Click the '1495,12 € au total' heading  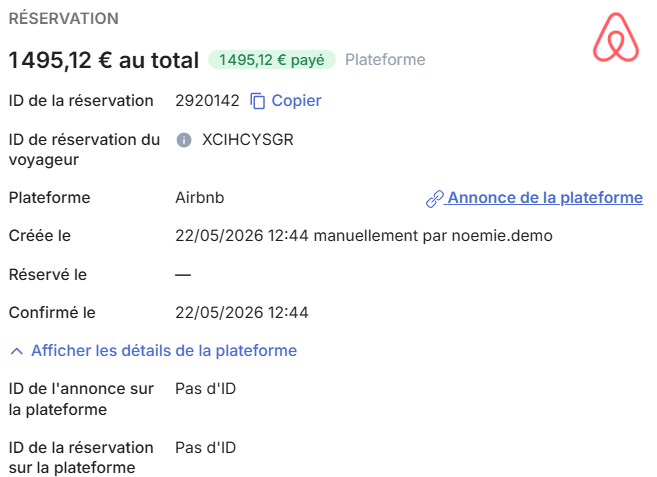(x=103, y=60)
